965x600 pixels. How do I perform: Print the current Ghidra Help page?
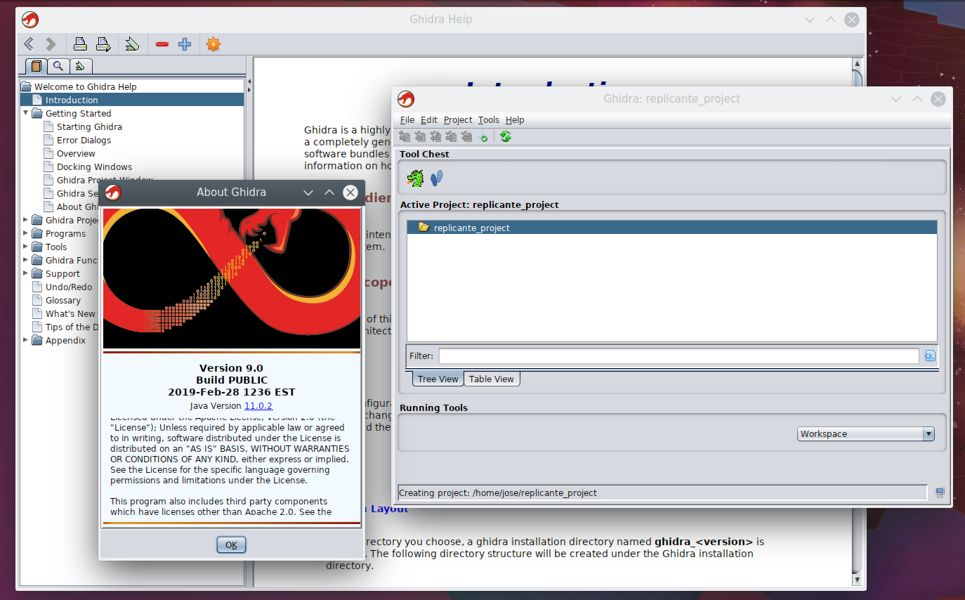pyautogui.click(x=80, y=44)
